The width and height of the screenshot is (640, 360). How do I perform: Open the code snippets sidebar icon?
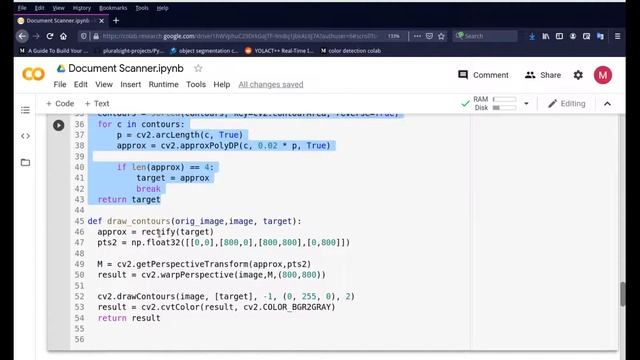tap(25, 136)
